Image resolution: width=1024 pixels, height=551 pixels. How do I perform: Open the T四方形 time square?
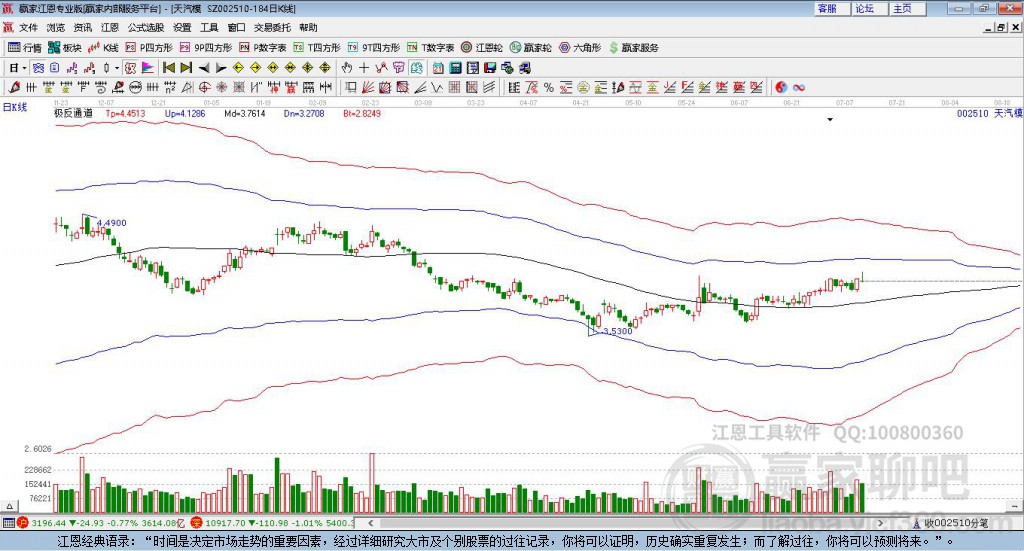[317, 48]
